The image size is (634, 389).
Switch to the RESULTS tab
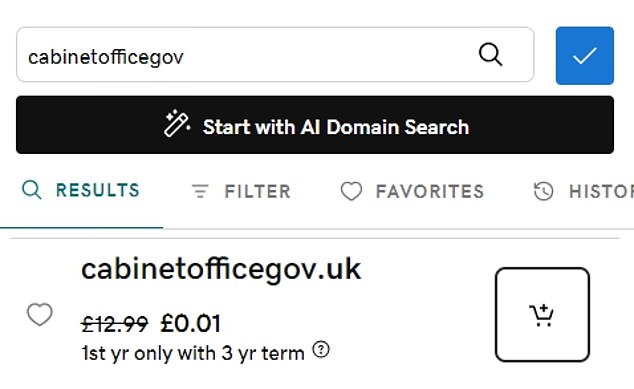(x=81, y=190)
